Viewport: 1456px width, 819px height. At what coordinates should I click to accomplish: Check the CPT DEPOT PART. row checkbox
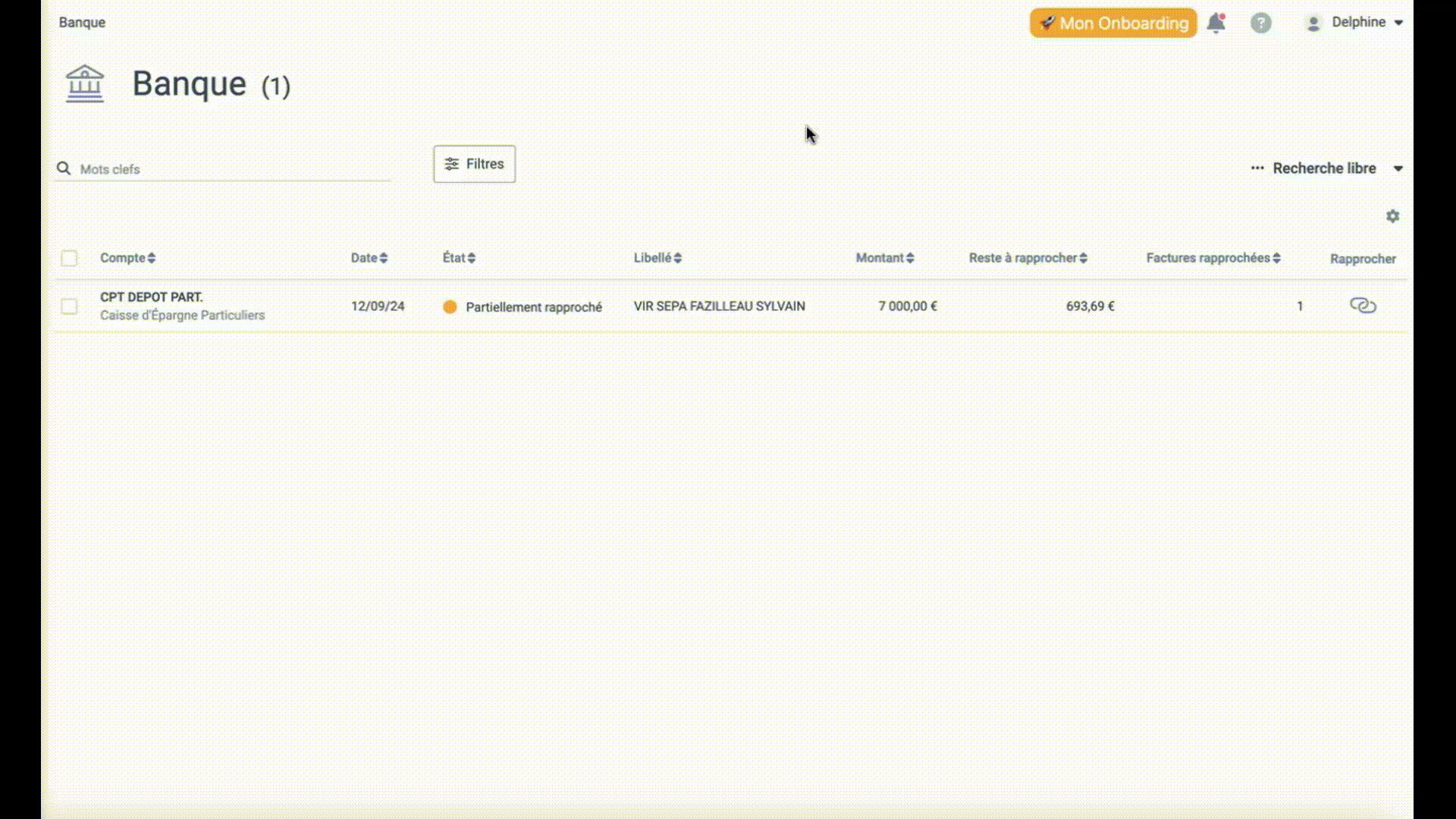click(x=69, y=306)
